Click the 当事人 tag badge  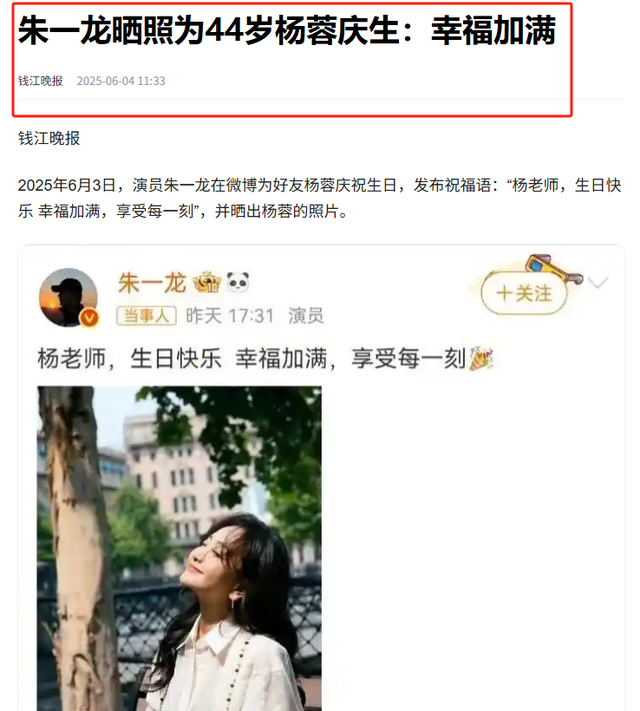[x=147, y=316]
